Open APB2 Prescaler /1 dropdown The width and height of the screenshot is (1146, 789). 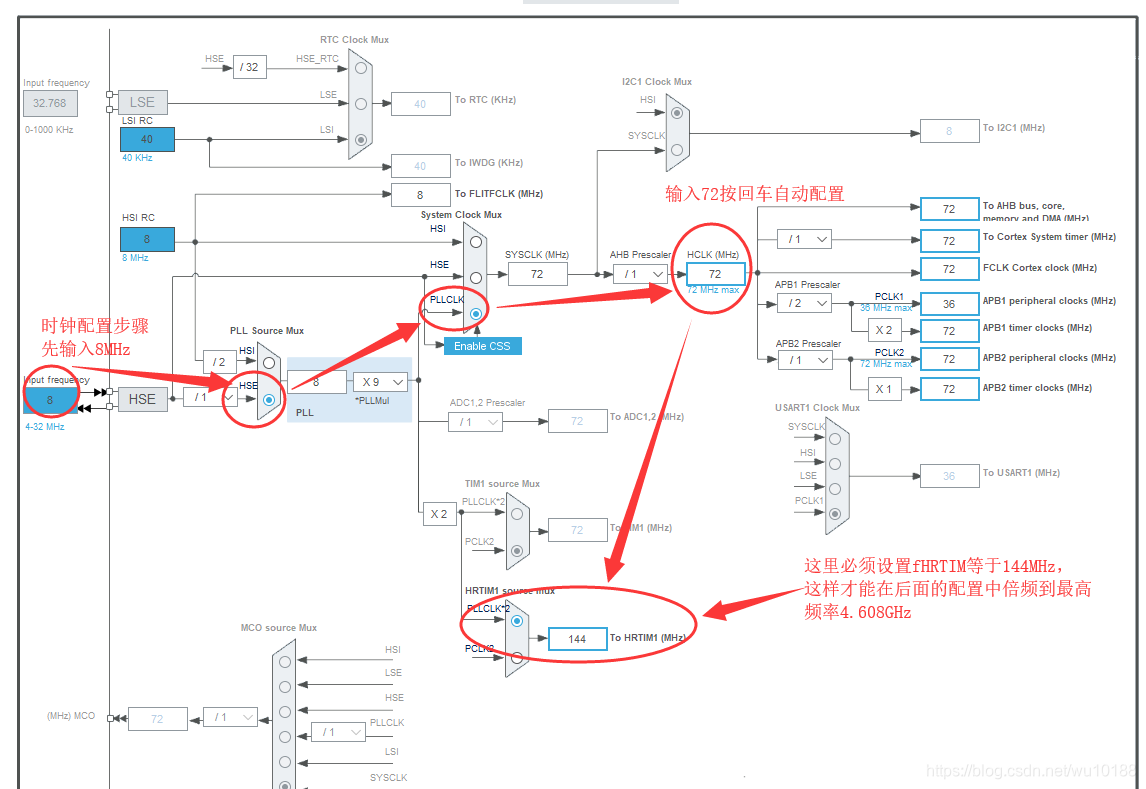click(x=805, y=360)
